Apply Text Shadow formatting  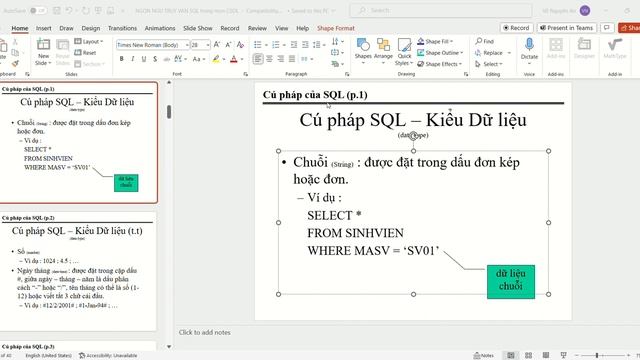(x=155, y=59)
